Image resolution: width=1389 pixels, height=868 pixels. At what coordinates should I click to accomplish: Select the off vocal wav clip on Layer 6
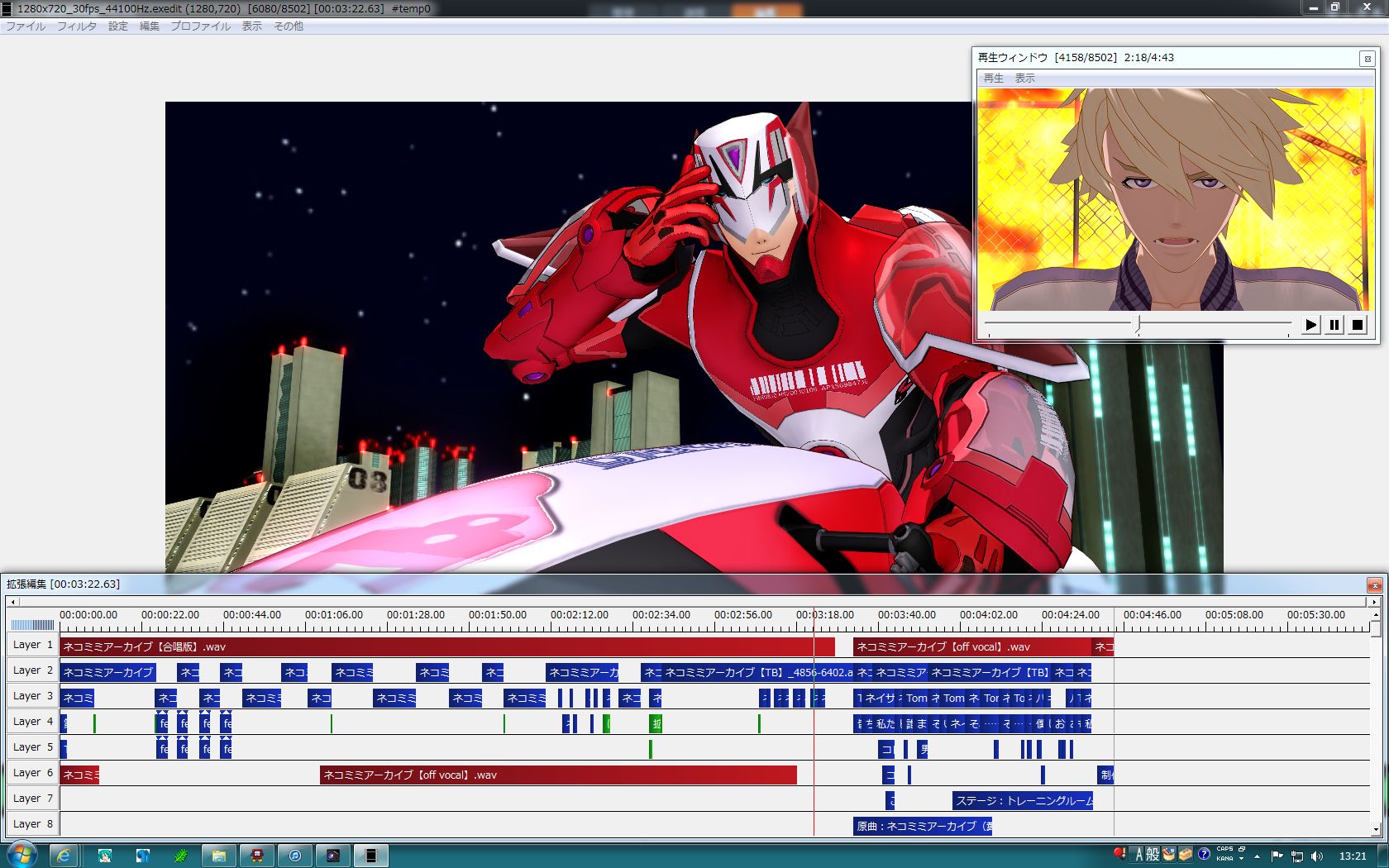point(558,775)
